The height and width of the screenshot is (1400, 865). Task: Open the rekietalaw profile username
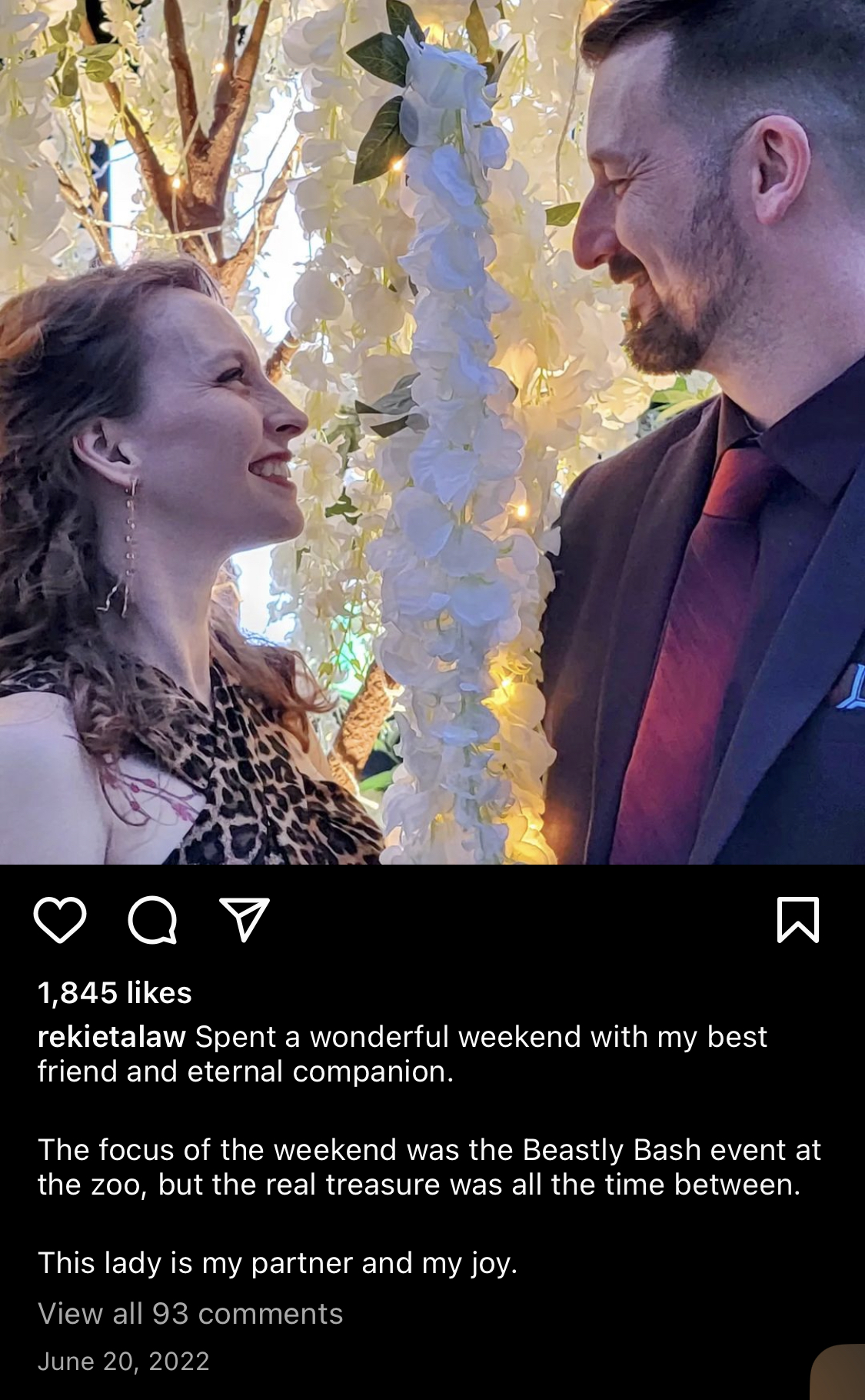[x=111, y=1037]
